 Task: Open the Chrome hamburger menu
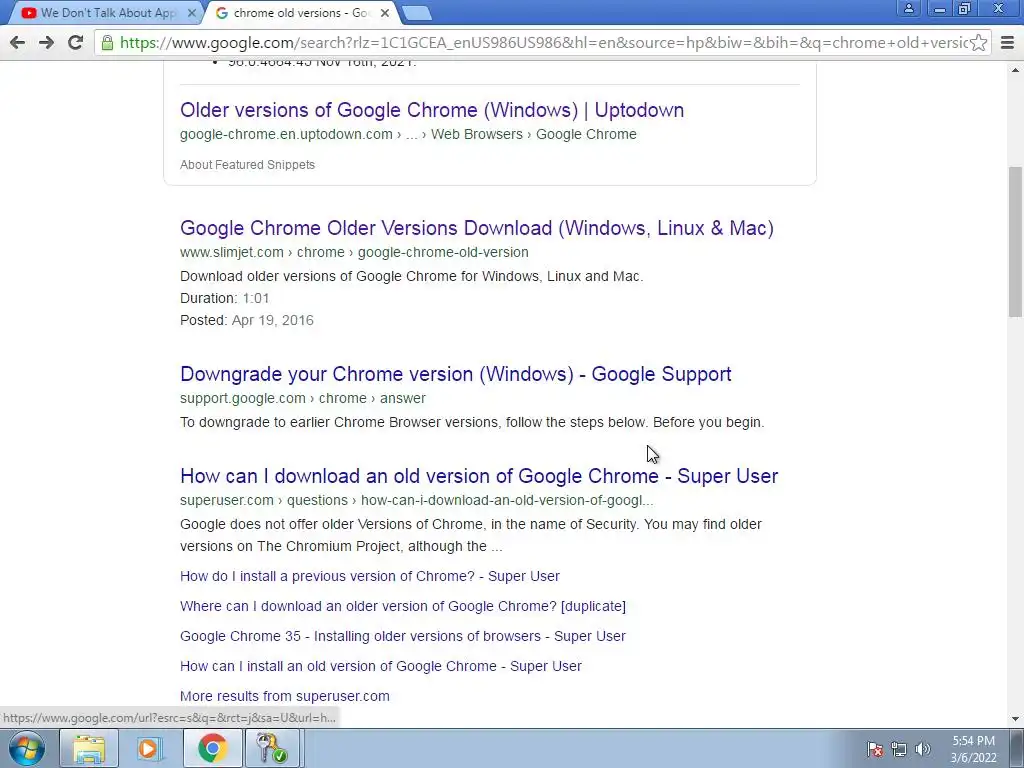pyautogui.click(x=1007, y=43)
